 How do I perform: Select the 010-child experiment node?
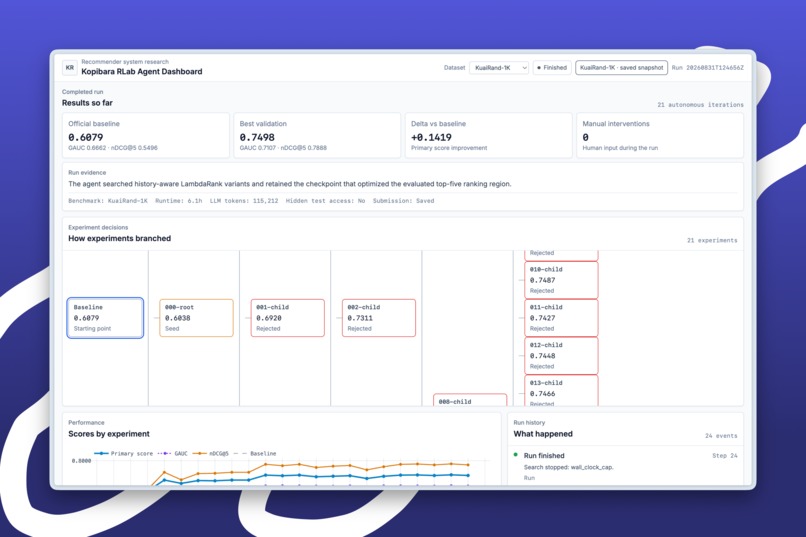561,280
